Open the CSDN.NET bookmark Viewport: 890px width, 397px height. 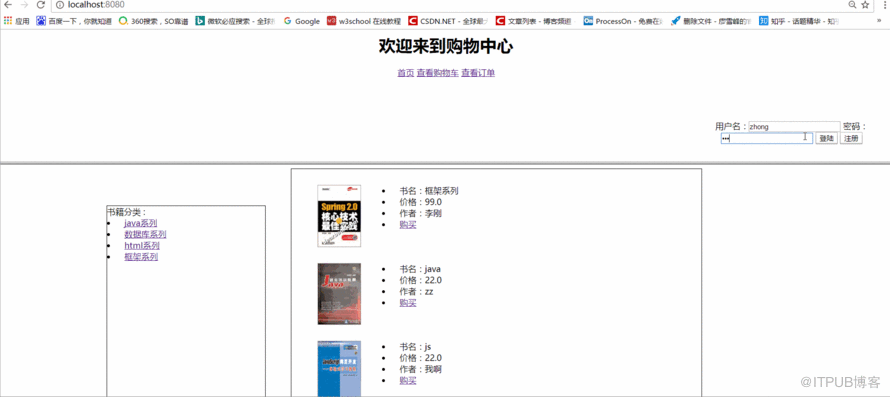(448, 21)
